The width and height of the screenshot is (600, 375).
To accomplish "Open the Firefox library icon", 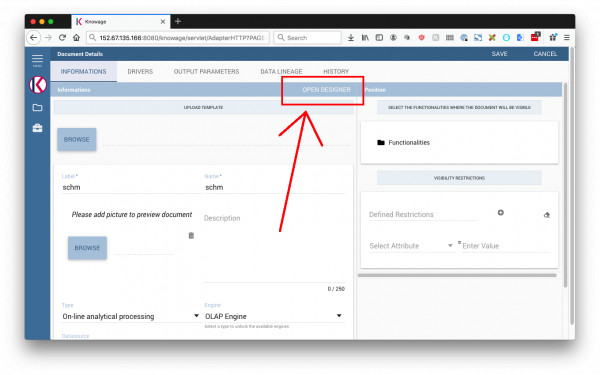I will [x=365, y=38].
